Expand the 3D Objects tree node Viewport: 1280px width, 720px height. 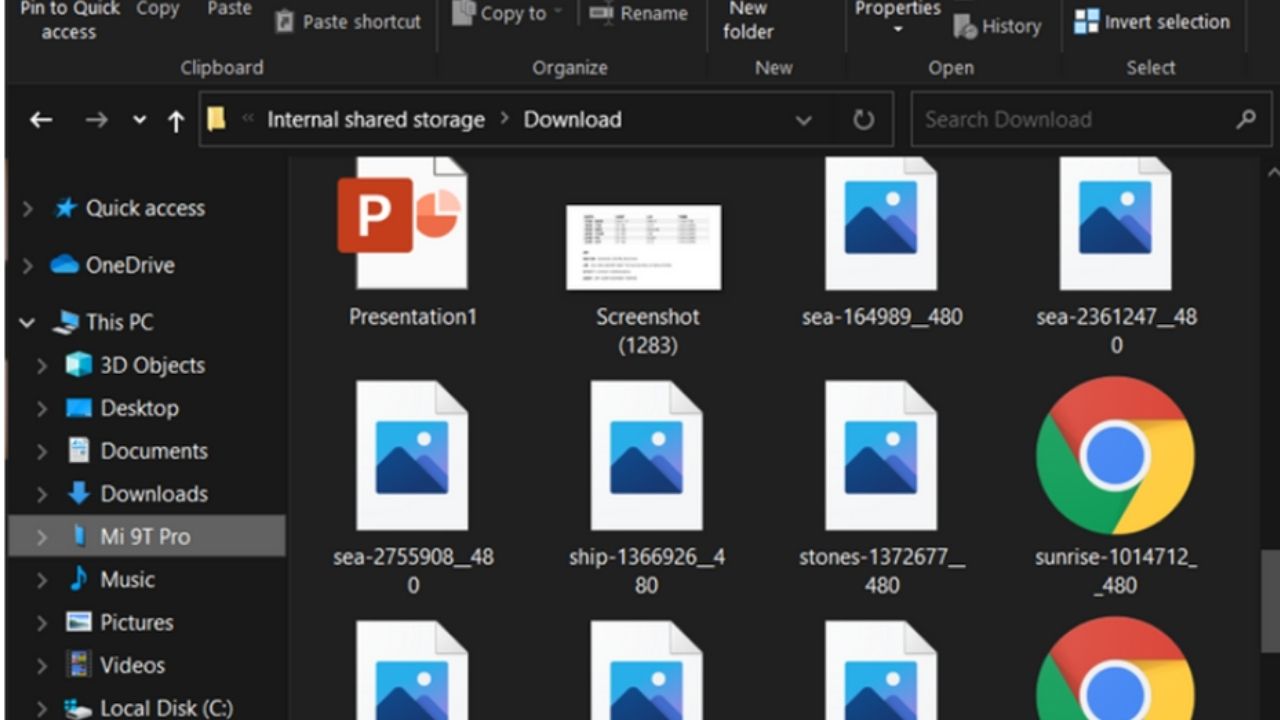[x=42, y=366]
